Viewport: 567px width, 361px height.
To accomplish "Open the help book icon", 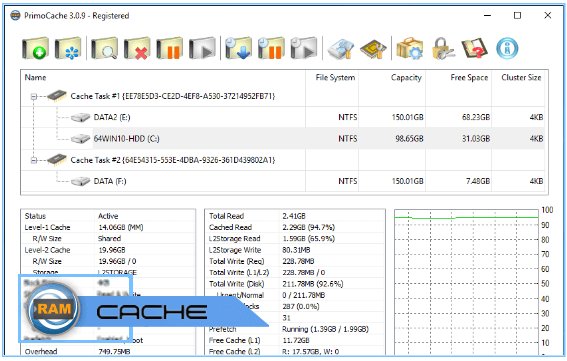I will point(475,48).
